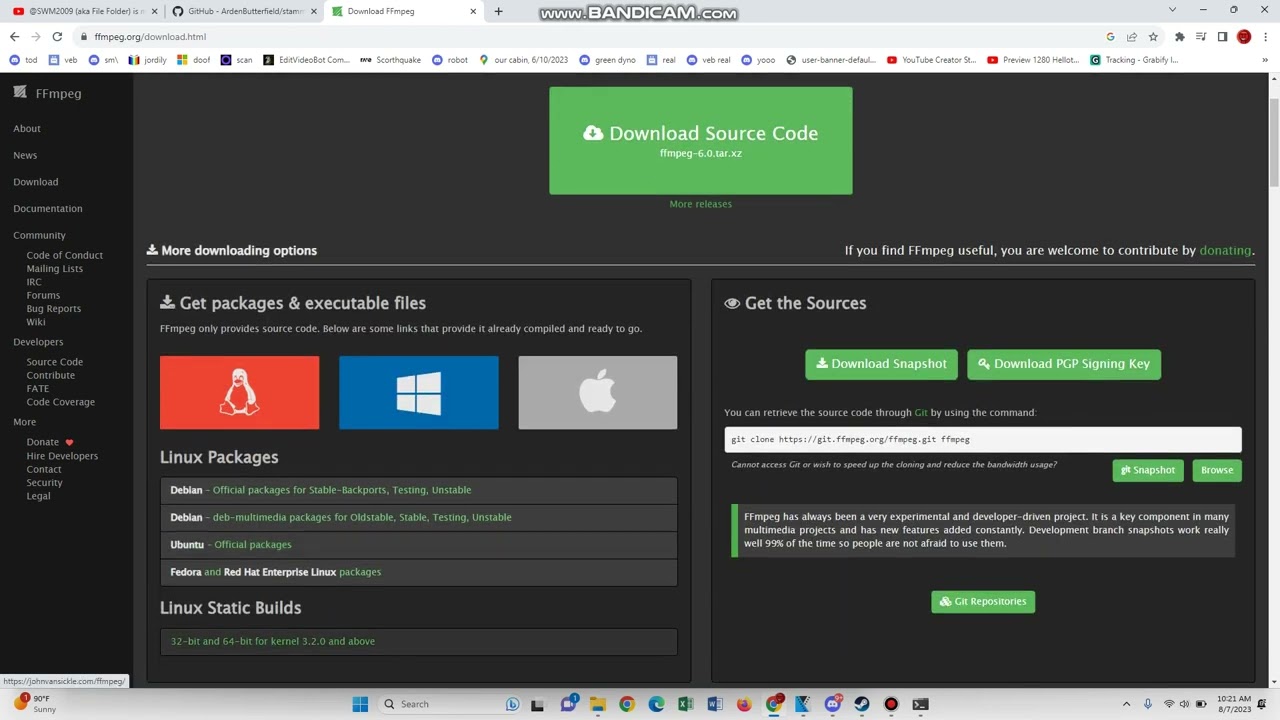Click the git clone command field

pos(983,439)
